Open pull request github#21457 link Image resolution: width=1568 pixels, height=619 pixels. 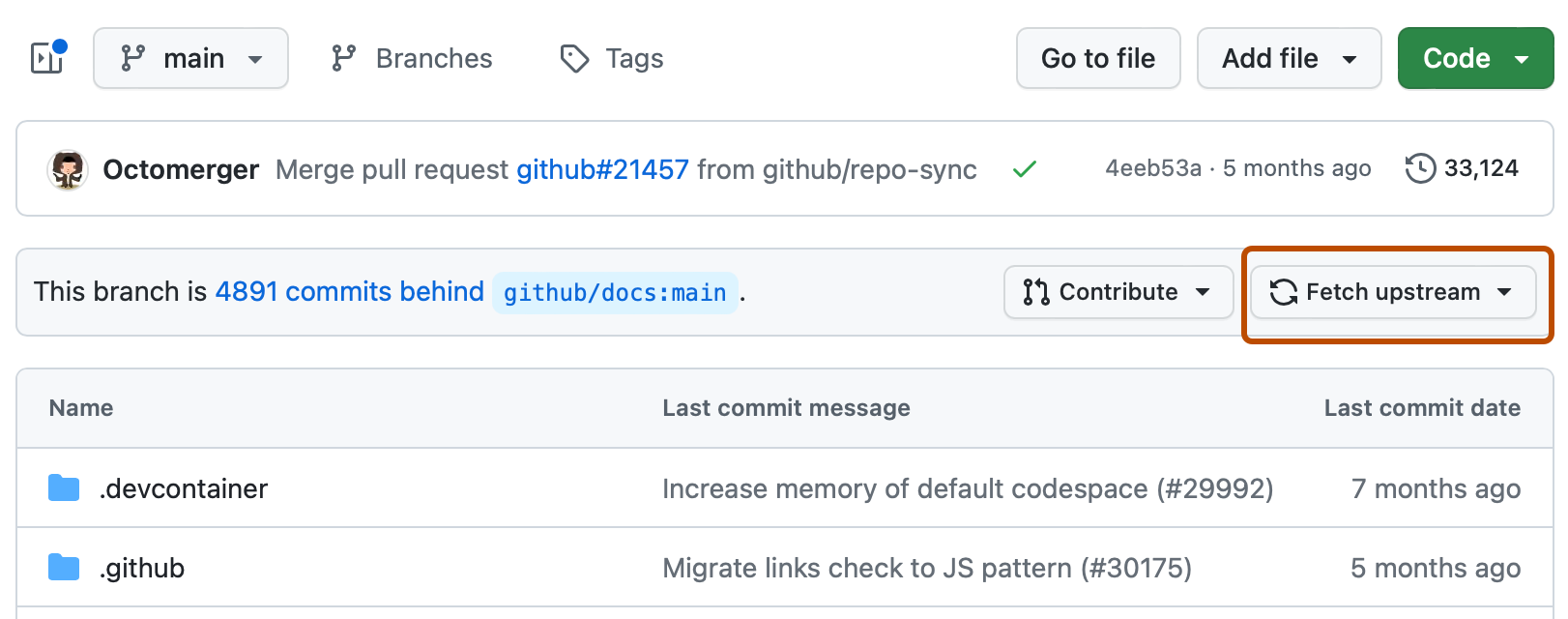click(602, 169)
